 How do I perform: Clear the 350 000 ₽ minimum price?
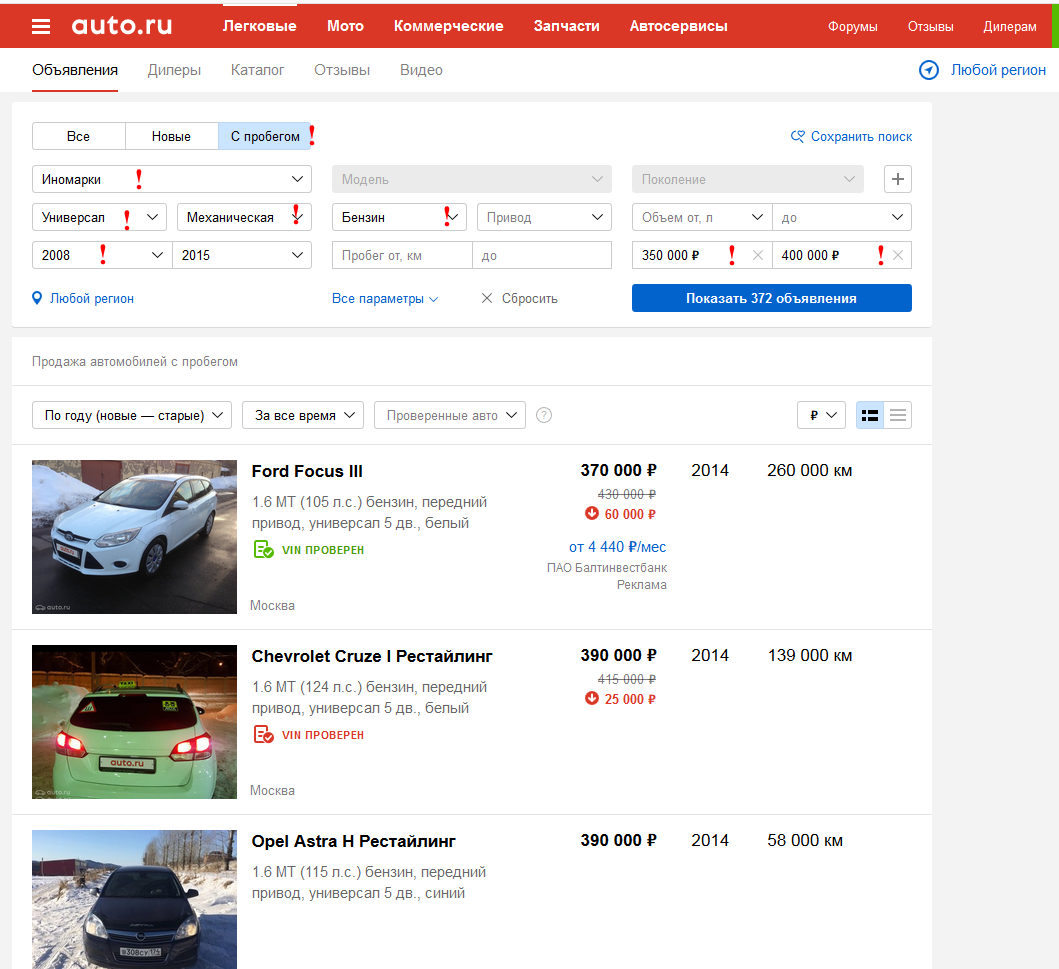(758, 255)
